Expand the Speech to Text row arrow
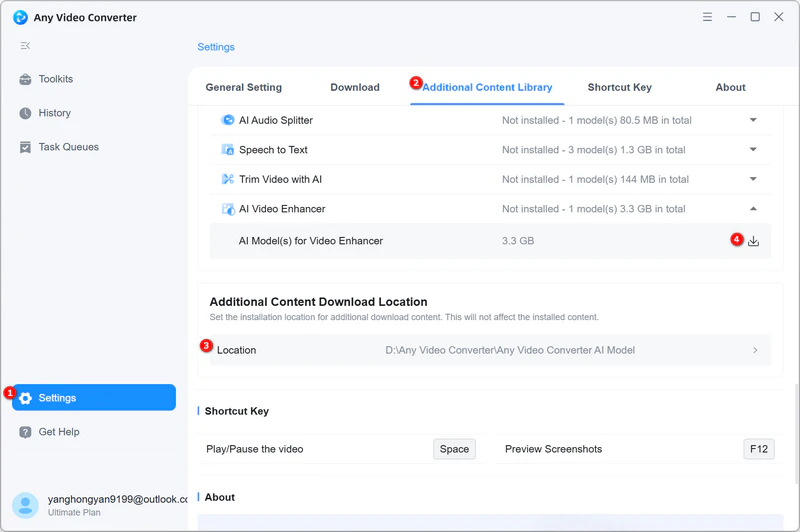800x532 pixels. click(753, 149)
